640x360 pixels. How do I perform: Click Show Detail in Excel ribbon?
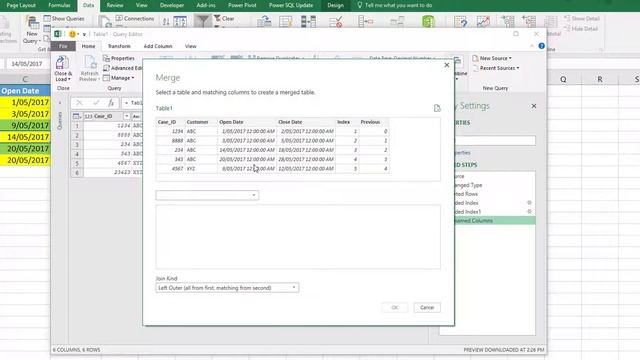point(582,18)
